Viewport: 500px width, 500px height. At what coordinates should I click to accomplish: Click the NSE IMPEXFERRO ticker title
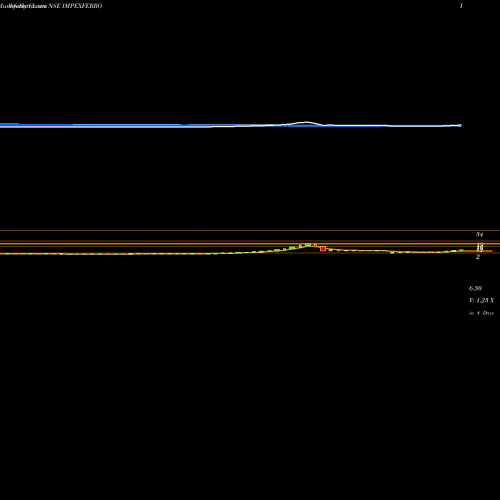[75, 6]
